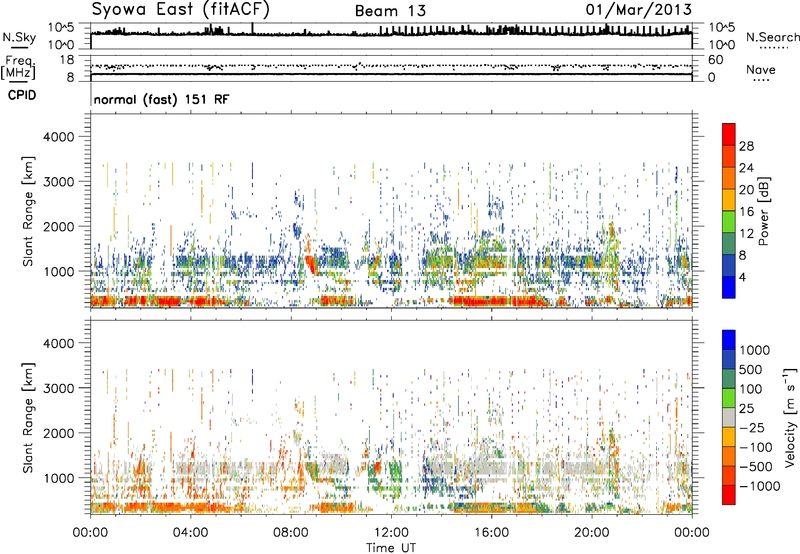800x554 pixels.
Task: Click the "Freq. [MHz]" axis label
Action: click(18, 67)
